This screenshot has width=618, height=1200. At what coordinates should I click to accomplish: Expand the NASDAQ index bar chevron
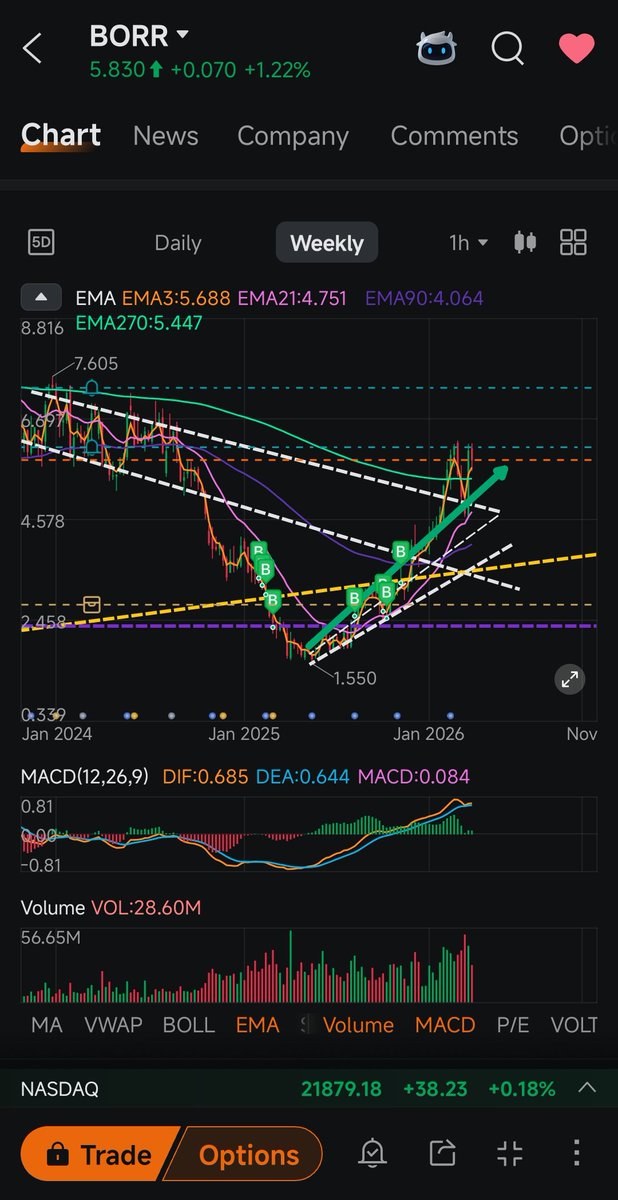[x=586, y=1088]
